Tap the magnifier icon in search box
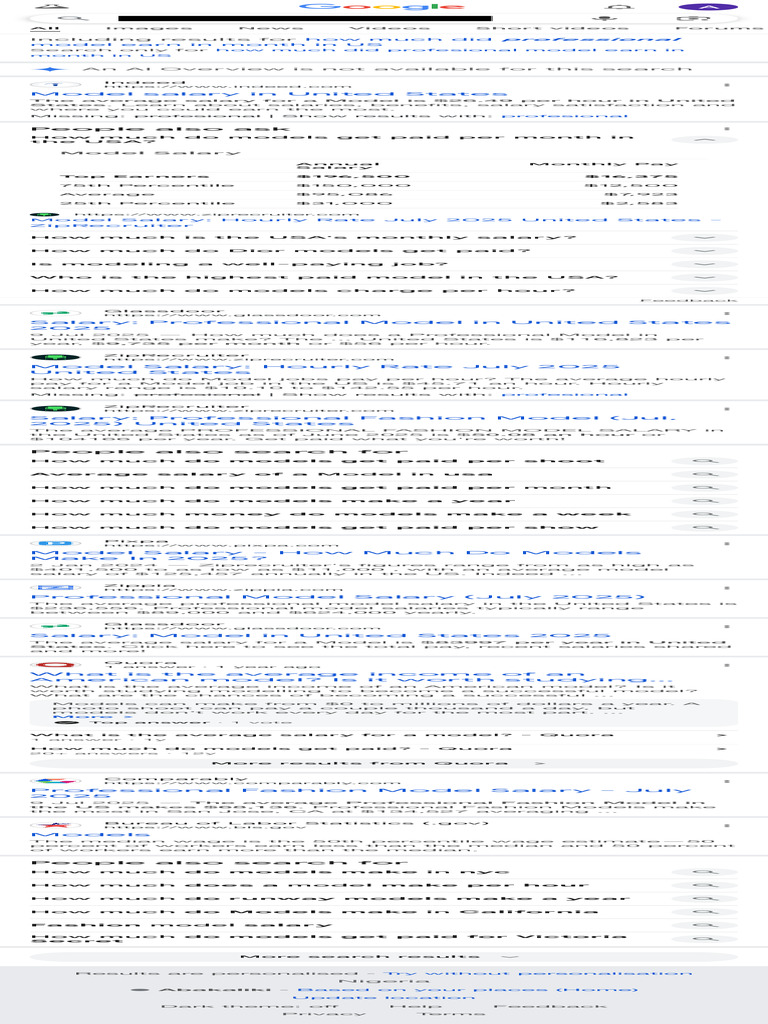 tap(74, 19)
